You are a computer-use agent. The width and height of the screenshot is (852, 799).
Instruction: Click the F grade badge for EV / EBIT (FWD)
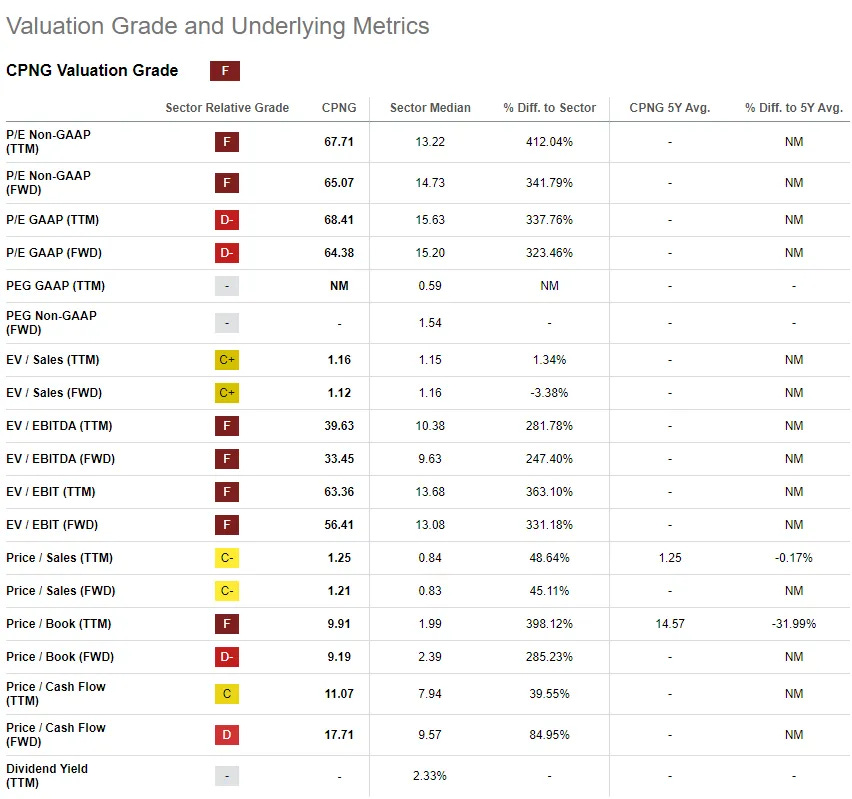[227, 525]
